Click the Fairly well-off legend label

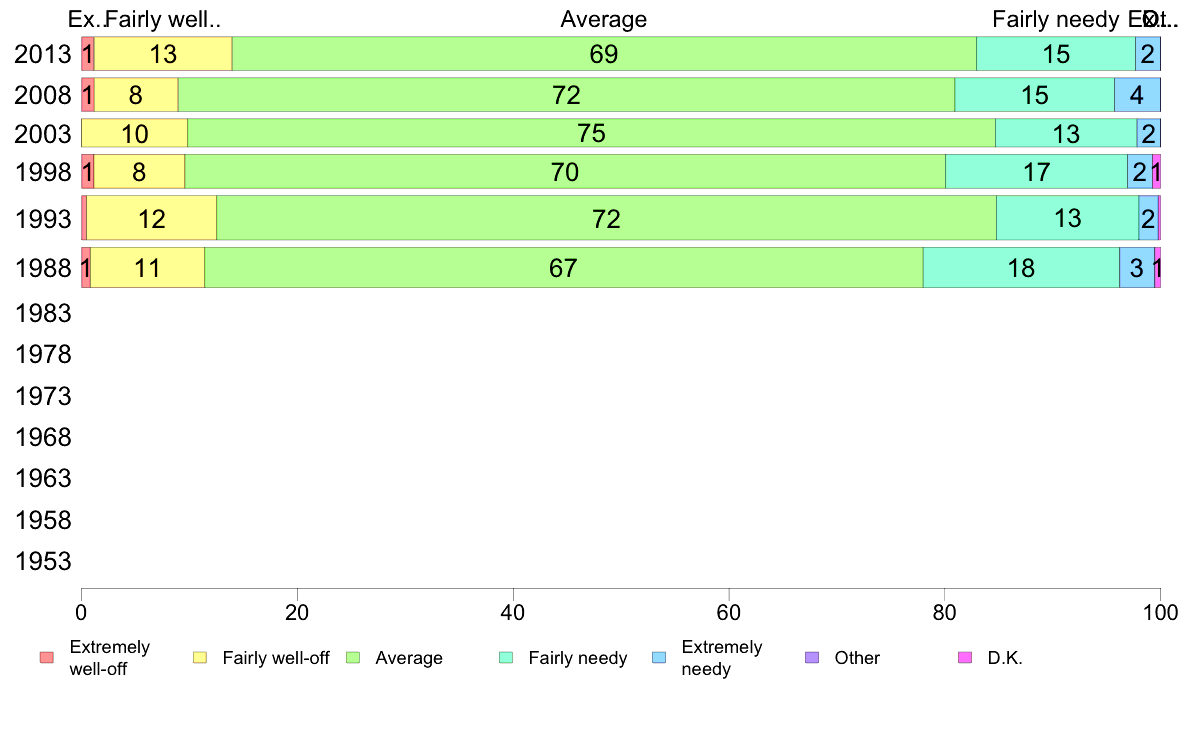coord(276,658)
